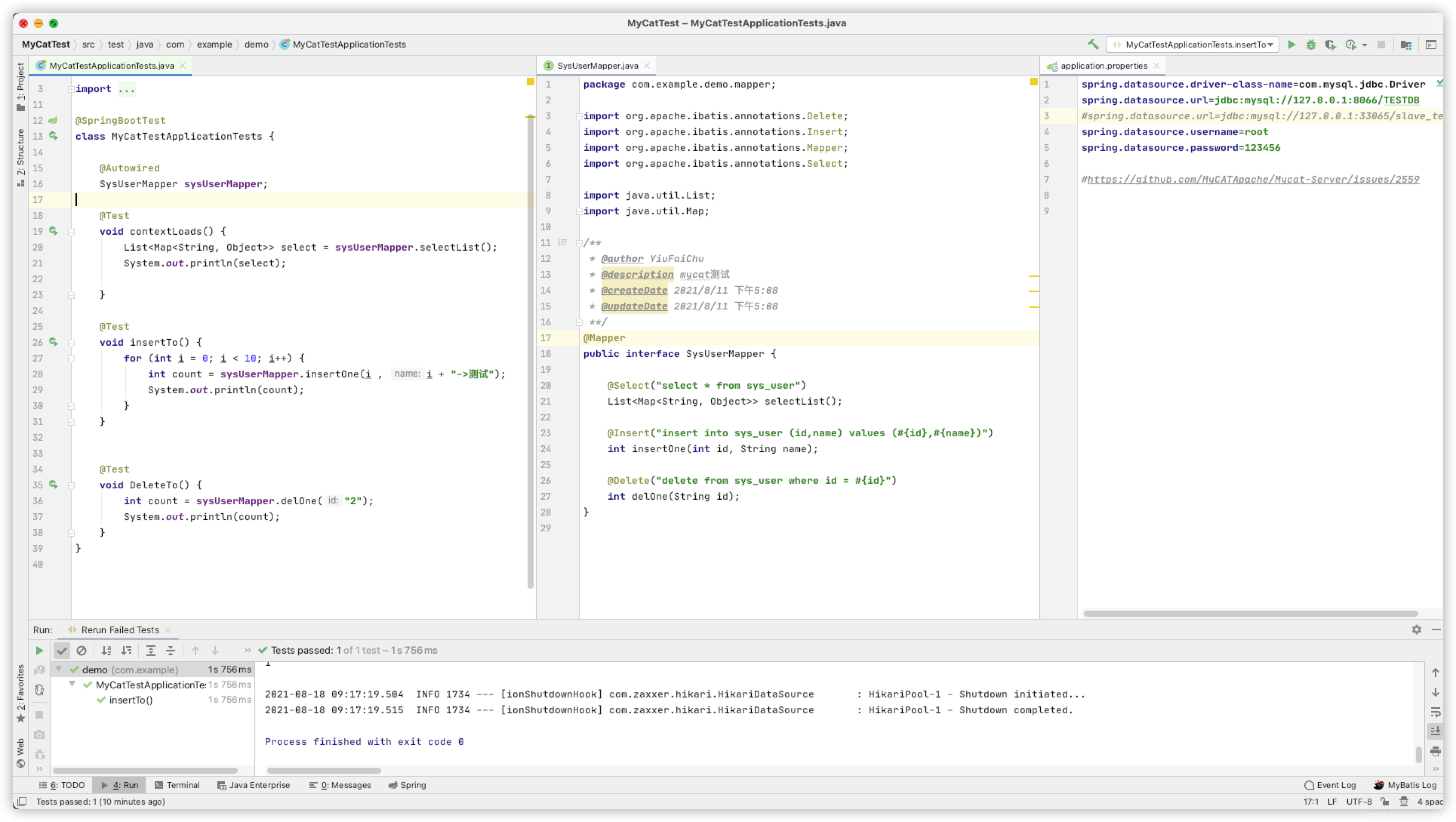Open the Spring tool window
Viewport: 1456px width, 822px height.
406,785
